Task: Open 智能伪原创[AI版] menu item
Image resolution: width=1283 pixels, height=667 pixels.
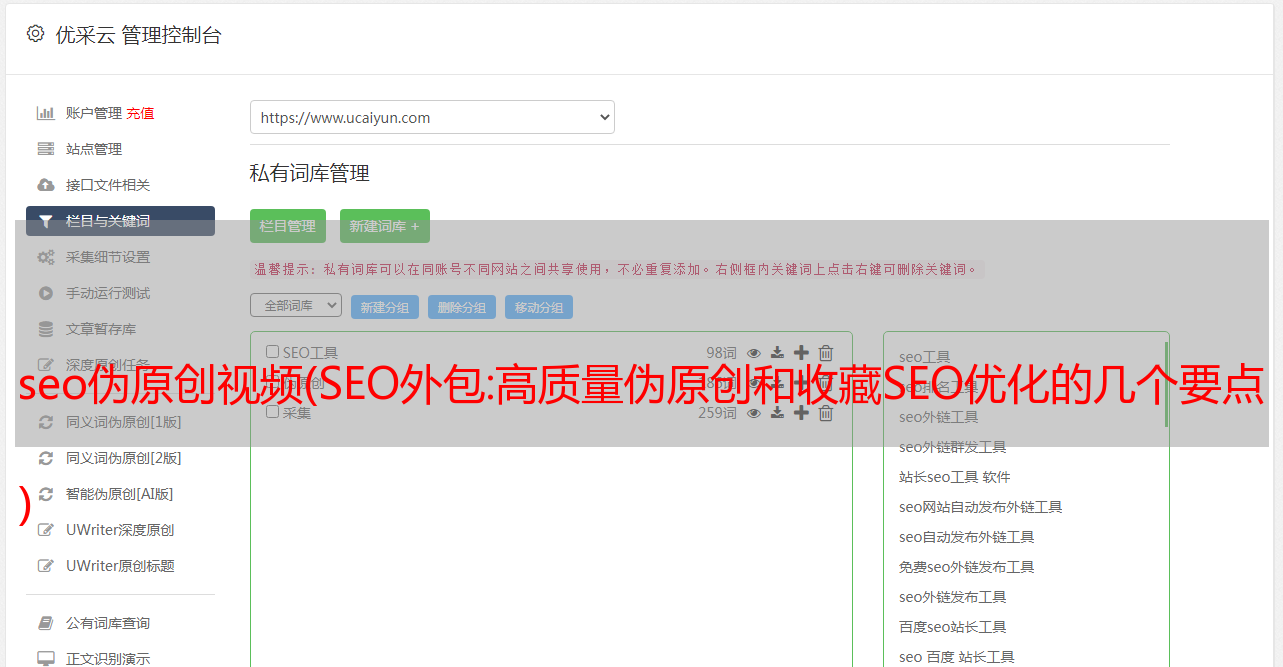Action: tap(120, 494)
